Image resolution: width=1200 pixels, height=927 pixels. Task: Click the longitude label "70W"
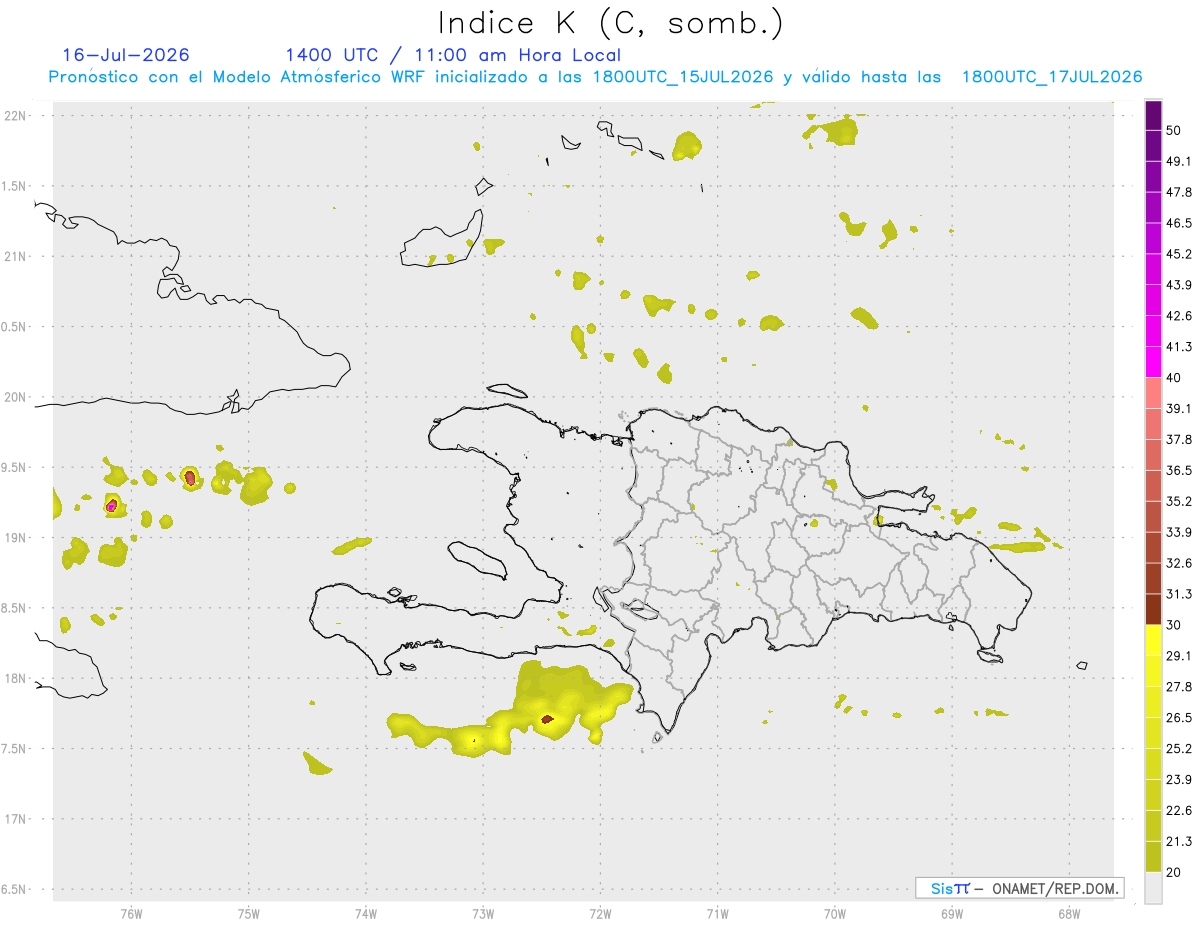point(835,913)
